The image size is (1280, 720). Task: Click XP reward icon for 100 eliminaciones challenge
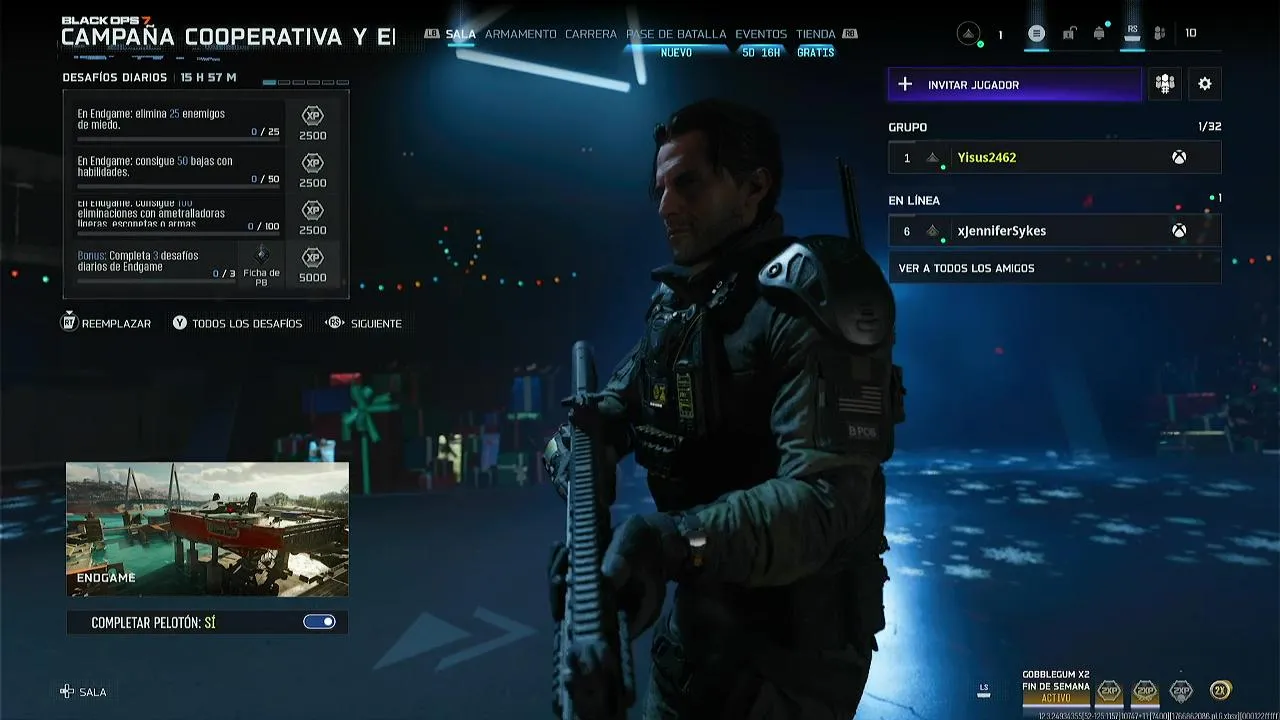tap(313, 210)
